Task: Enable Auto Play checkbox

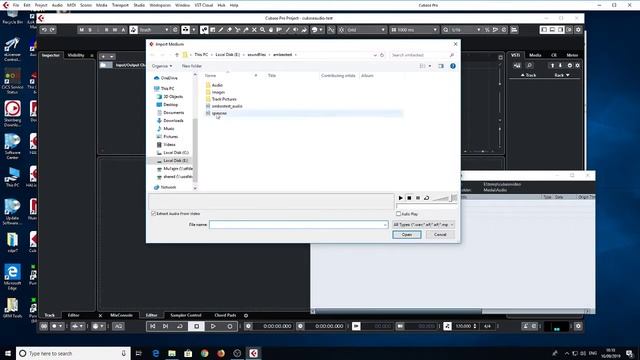Action: (x=398, y=214)
